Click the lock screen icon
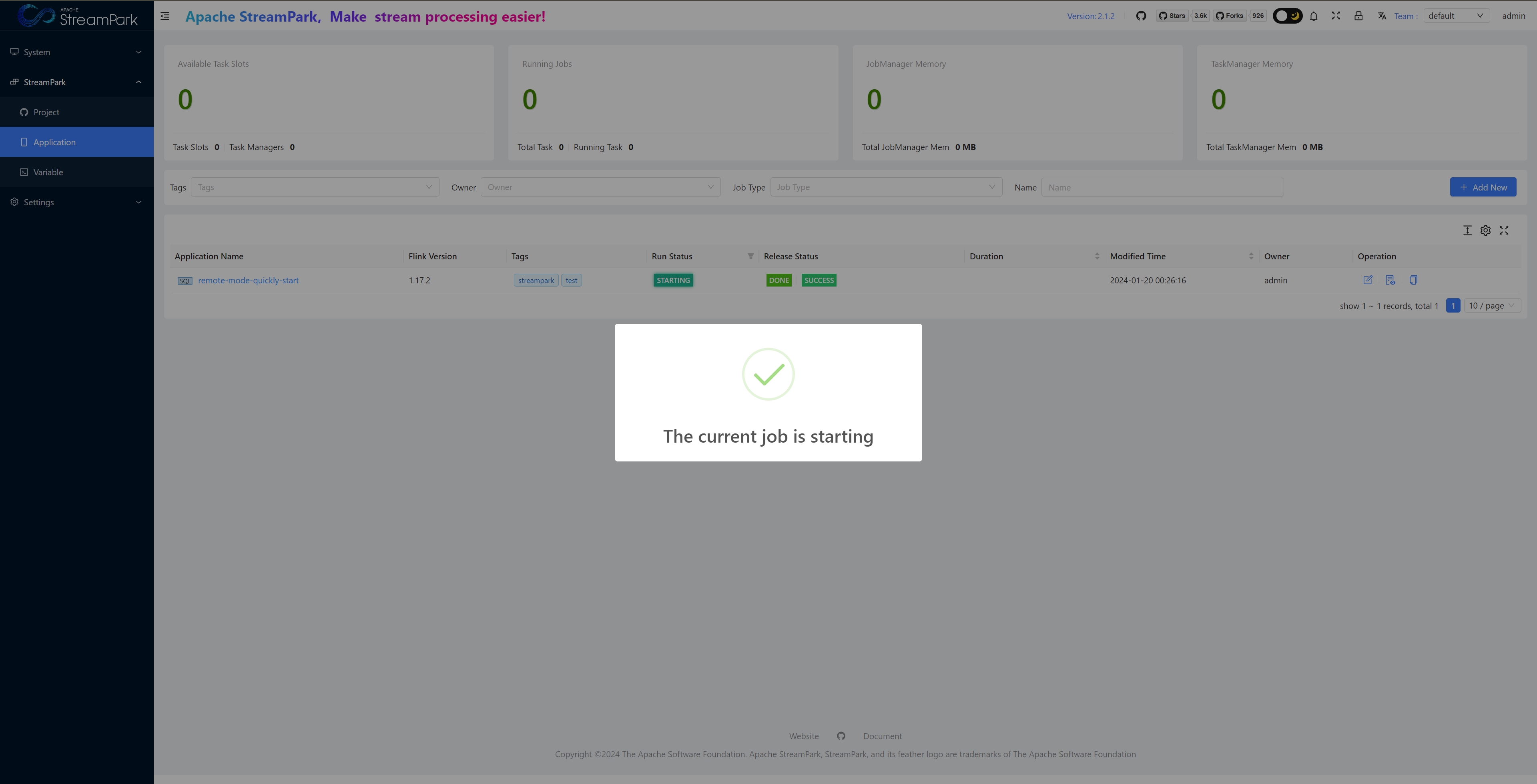 pyautogui.click(x=1358, y=16)
